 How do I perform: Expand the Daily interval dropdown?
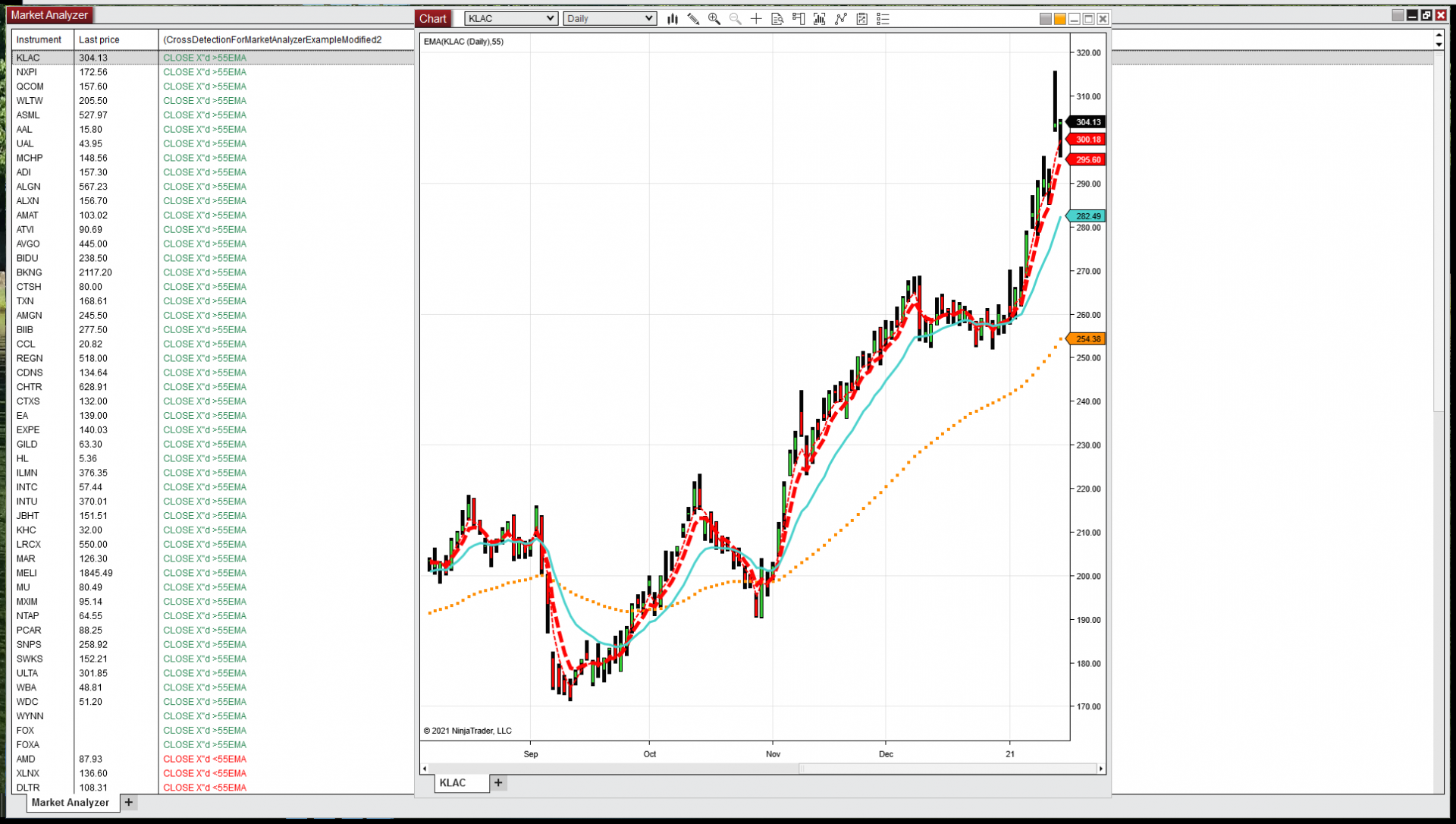coord(648,19)
